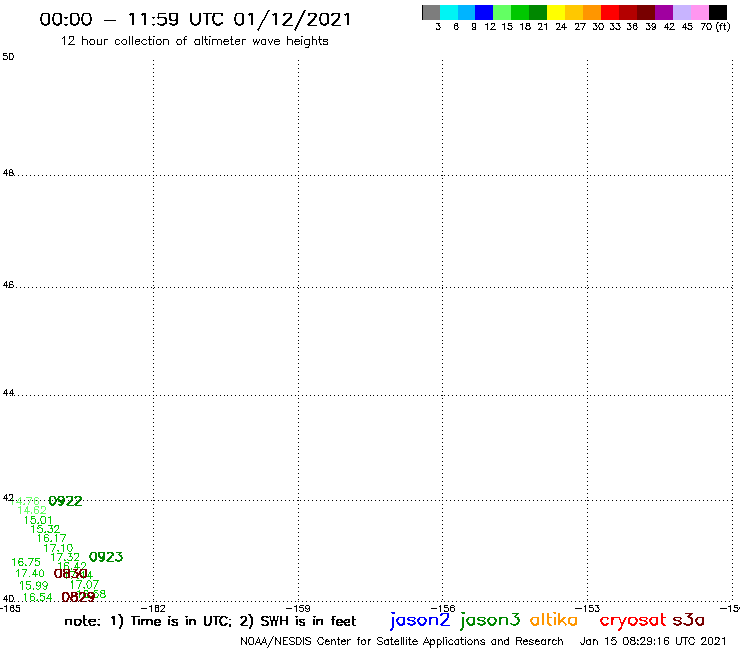The image size is (740, 650).
Task: Click the 'Jan 15 08:29:16 UTC 2021' timestamp
Action: (x=653, y=641)
